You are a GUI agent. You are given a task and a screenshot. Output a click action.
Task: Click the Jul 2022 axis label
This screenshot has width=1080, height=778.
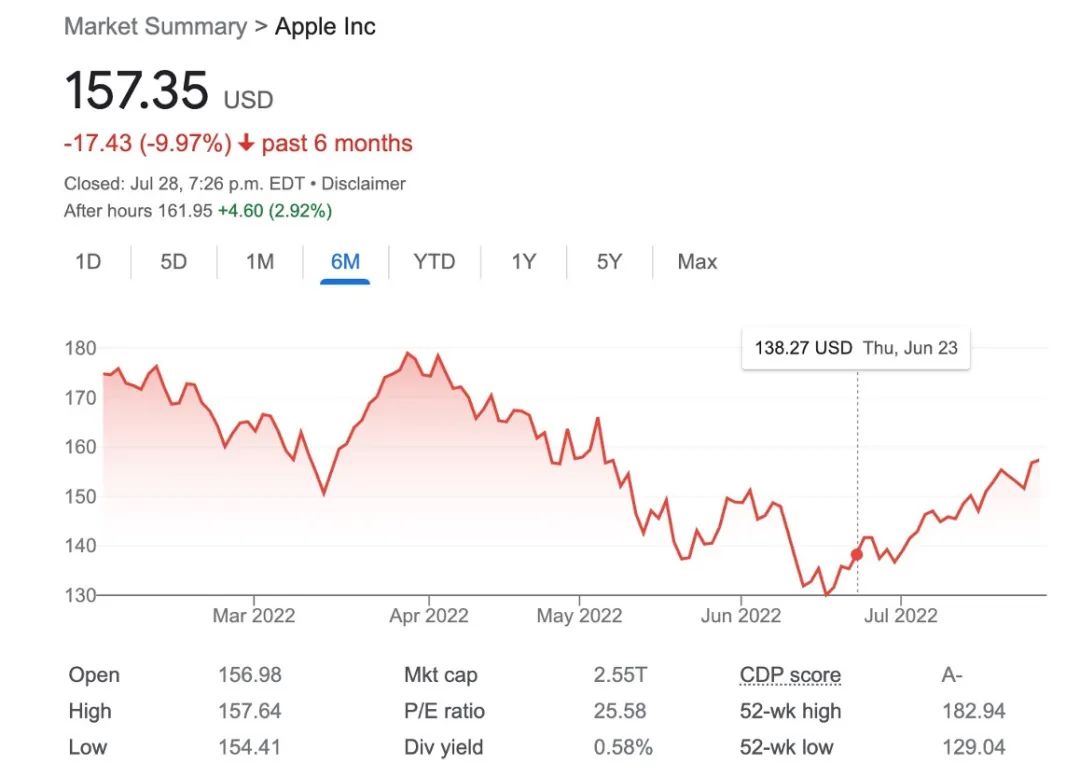(x=901, y=616)
